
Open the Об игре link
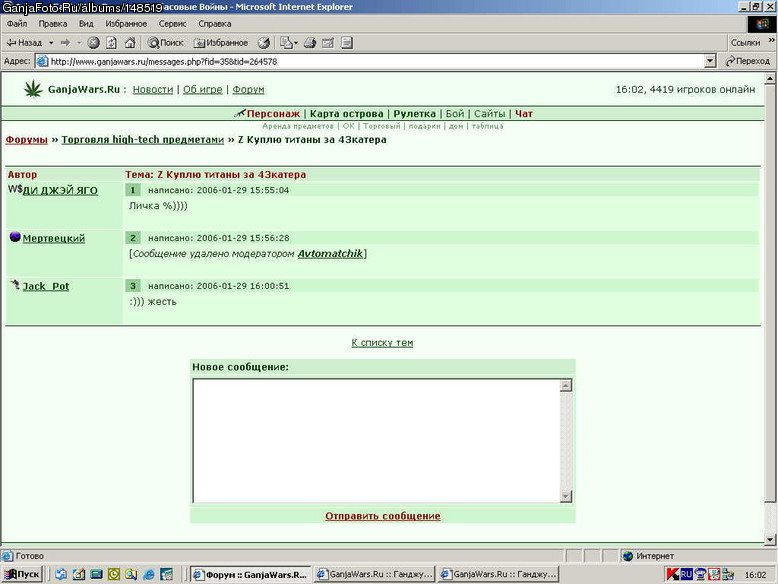[202, 89]
